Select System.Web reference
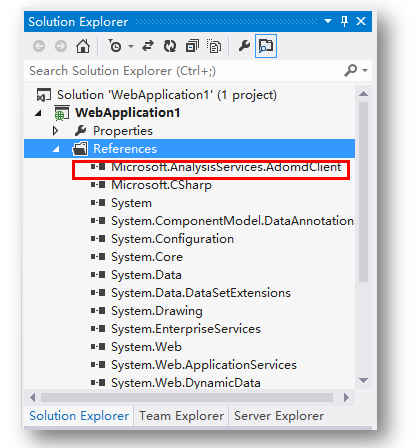Viewport: 419px width, 448px height. pyautogui.click(x=146, y=347)
